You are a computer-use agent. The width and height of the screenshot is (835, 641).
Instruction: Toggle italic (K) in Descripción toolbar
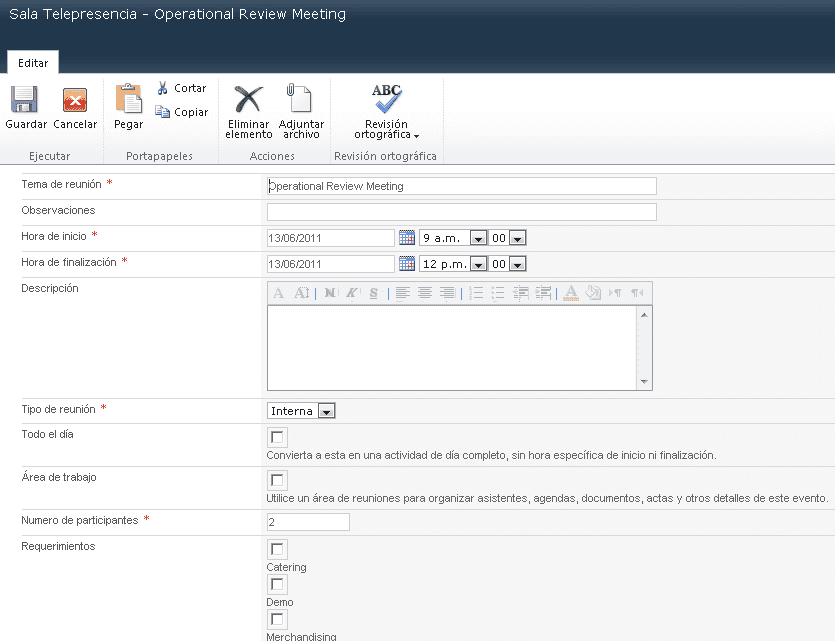(x=351, y=292)
